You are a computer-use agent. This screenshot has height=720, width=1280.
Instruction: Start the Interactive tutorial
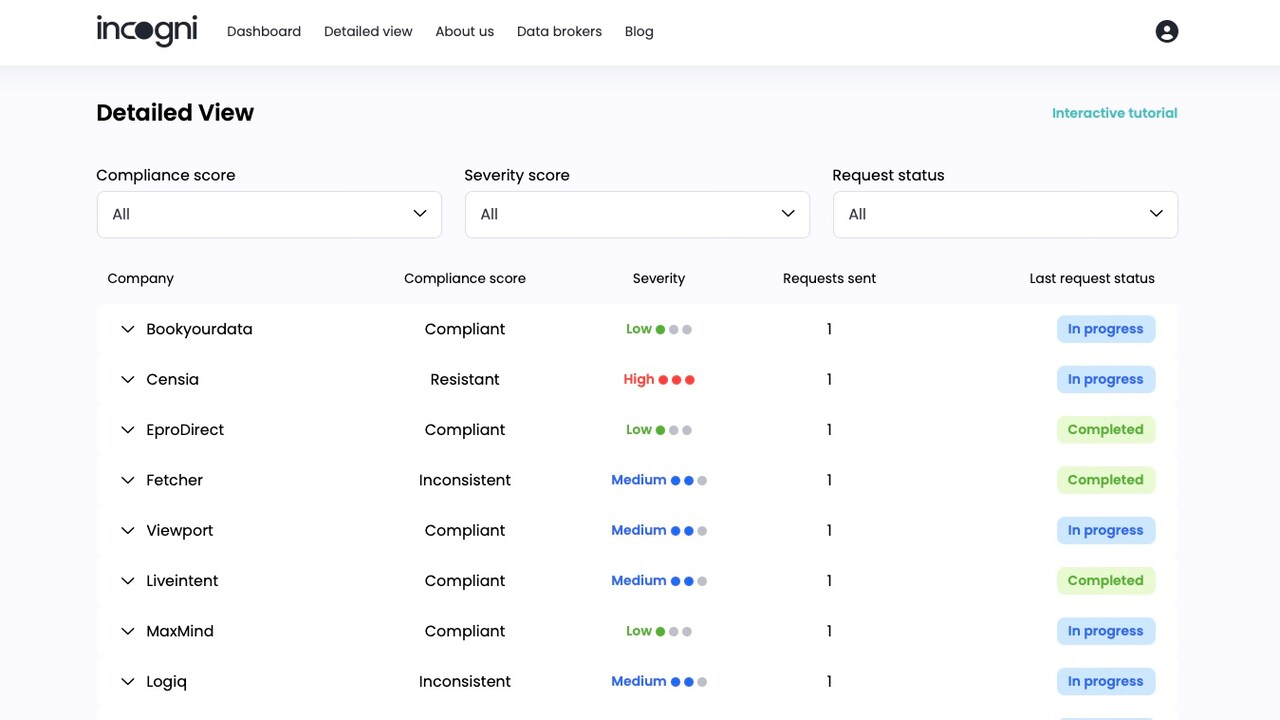click(1114, 113)
